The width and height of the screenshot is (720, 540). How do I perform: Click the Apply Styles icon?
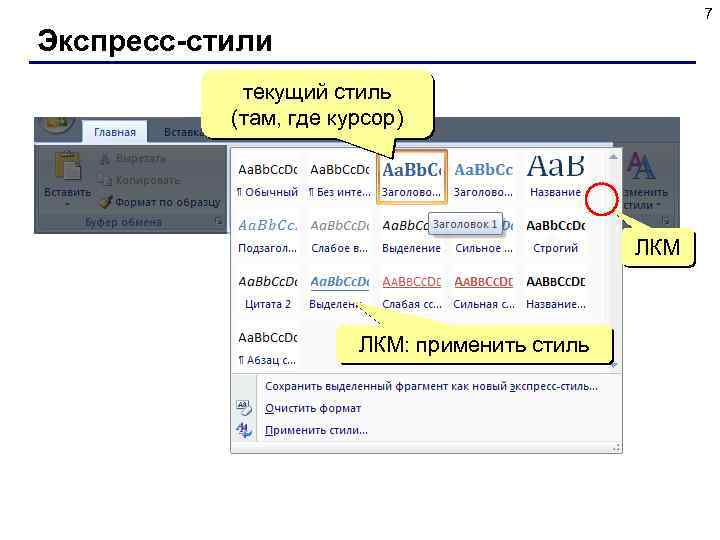tap(243, 430)
